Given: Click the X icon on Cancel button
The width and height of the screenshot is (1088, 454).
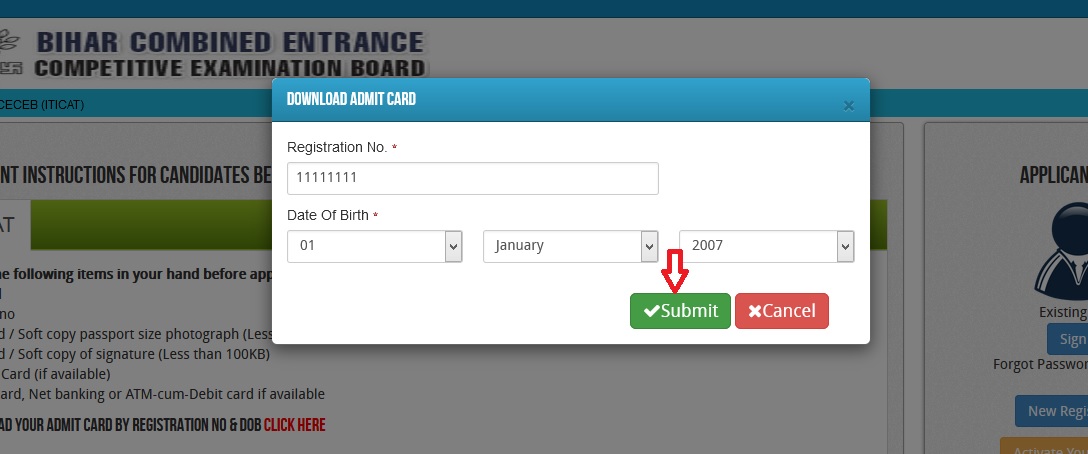Looking at the screenshot, I should tap(755, 312).
